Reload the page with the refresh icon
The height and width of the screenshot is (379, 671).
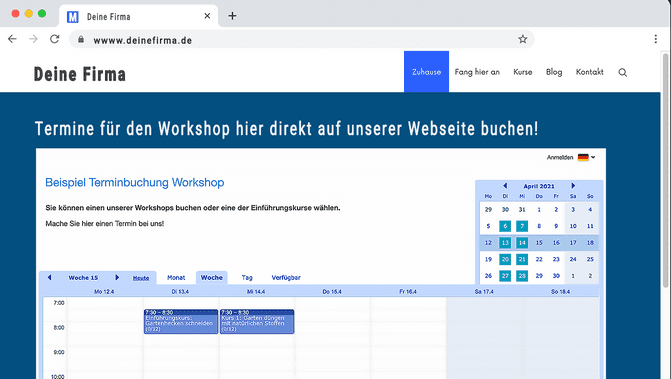click(54, 39)
